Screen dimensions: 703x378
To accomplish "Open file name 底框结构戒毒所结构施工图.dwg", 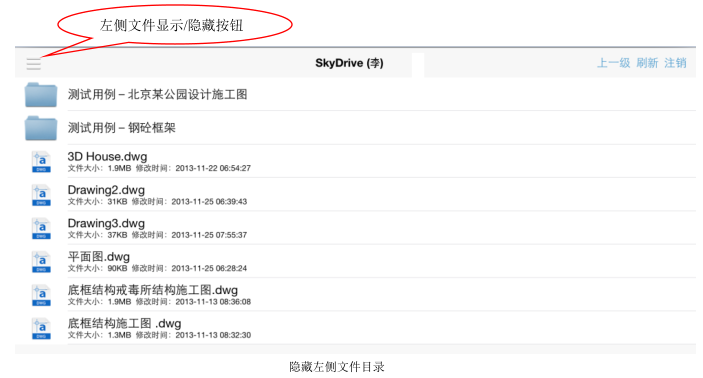I will 152,290.
